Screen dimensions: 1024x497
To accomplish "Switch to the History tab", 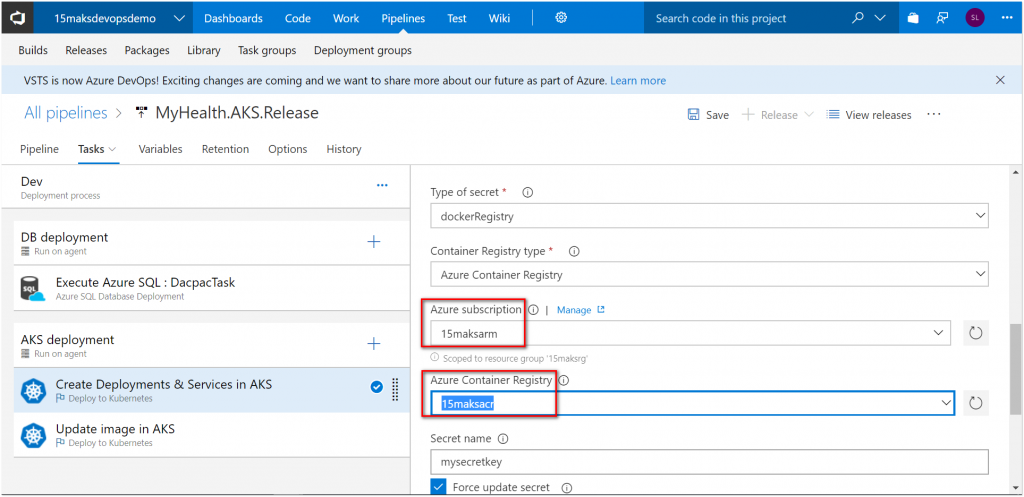I will [x=344, y=149].
